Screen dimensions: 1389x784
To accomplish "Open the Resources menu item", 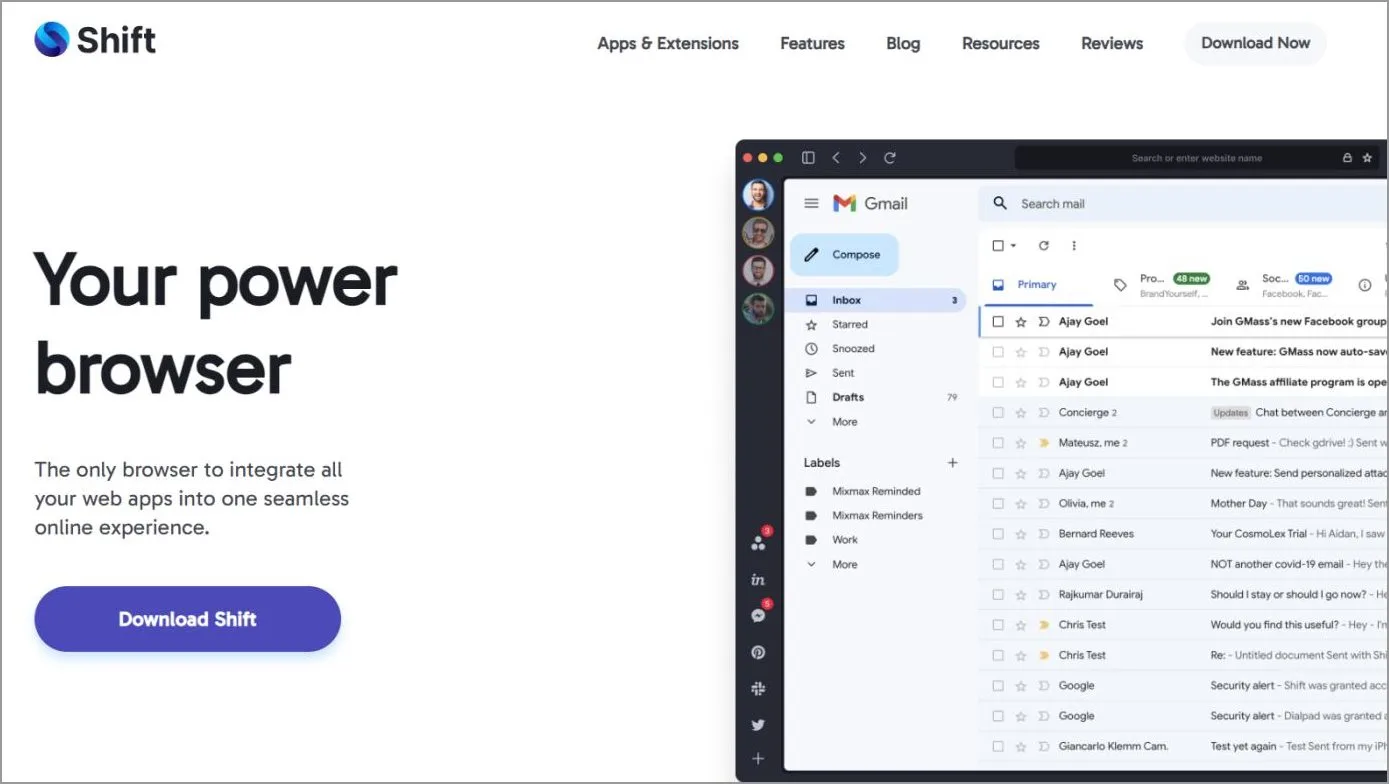I will pyautogui.click(x=1000, y=44).
